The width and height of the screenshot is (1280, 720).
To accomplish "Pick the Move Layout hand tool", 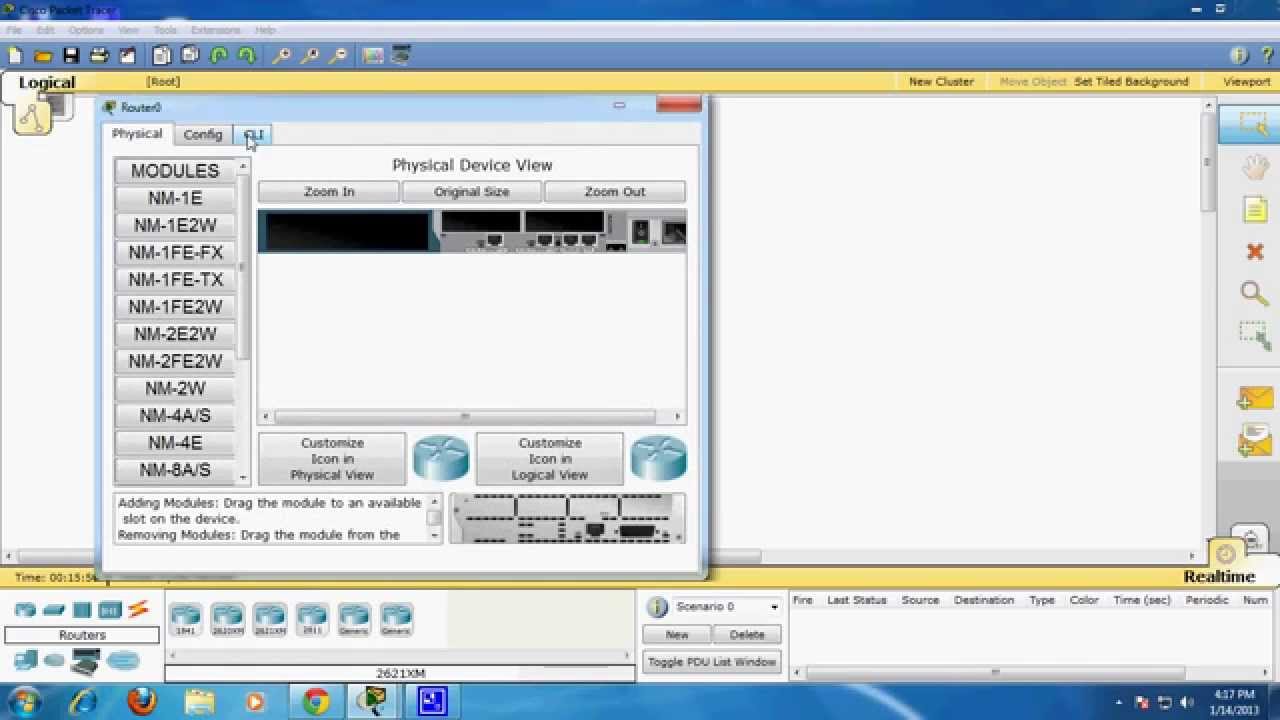I will pyautogui.click(x=1254, y=166).
